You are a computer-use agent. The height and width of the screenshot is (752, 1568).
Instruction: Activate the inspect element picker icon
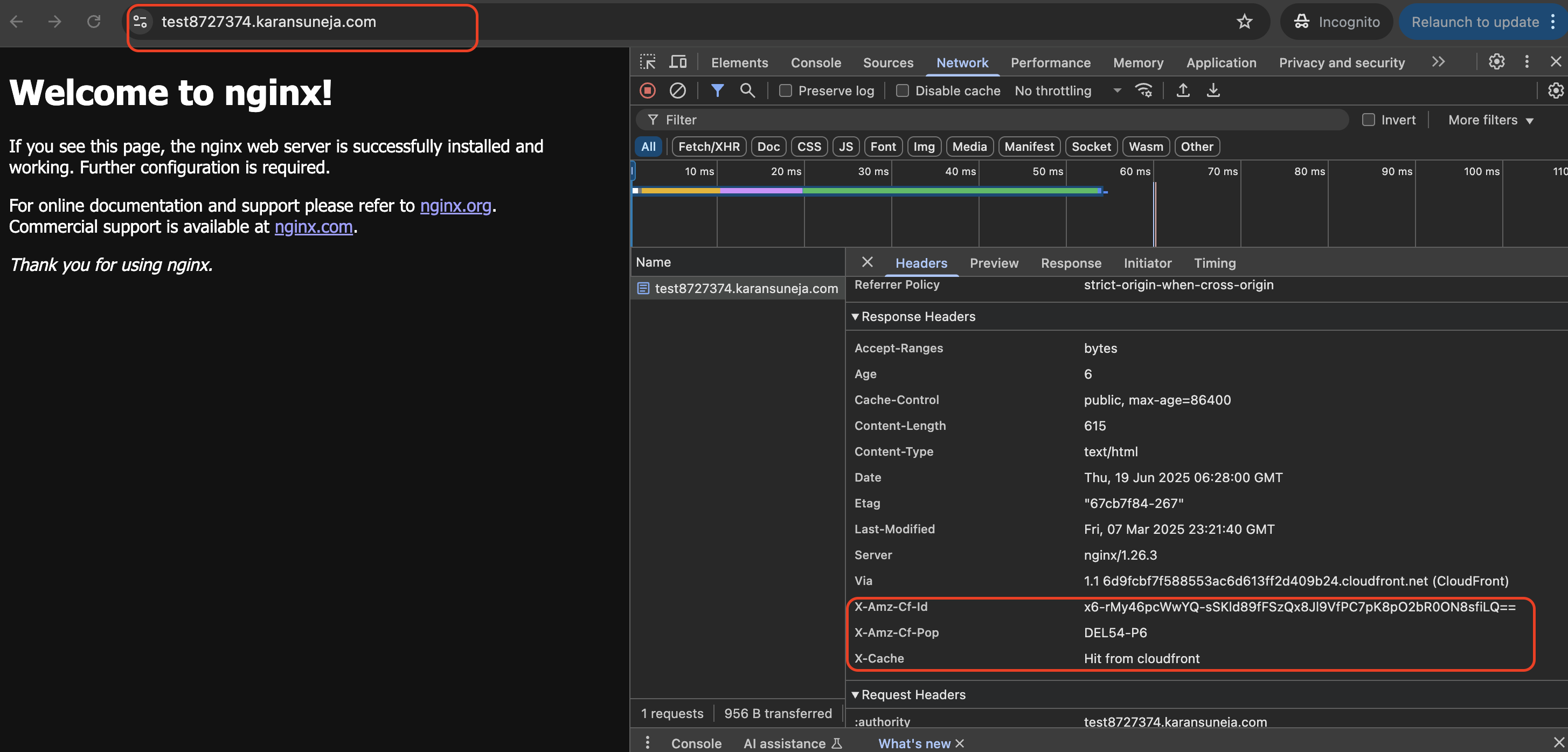(648, 62)
